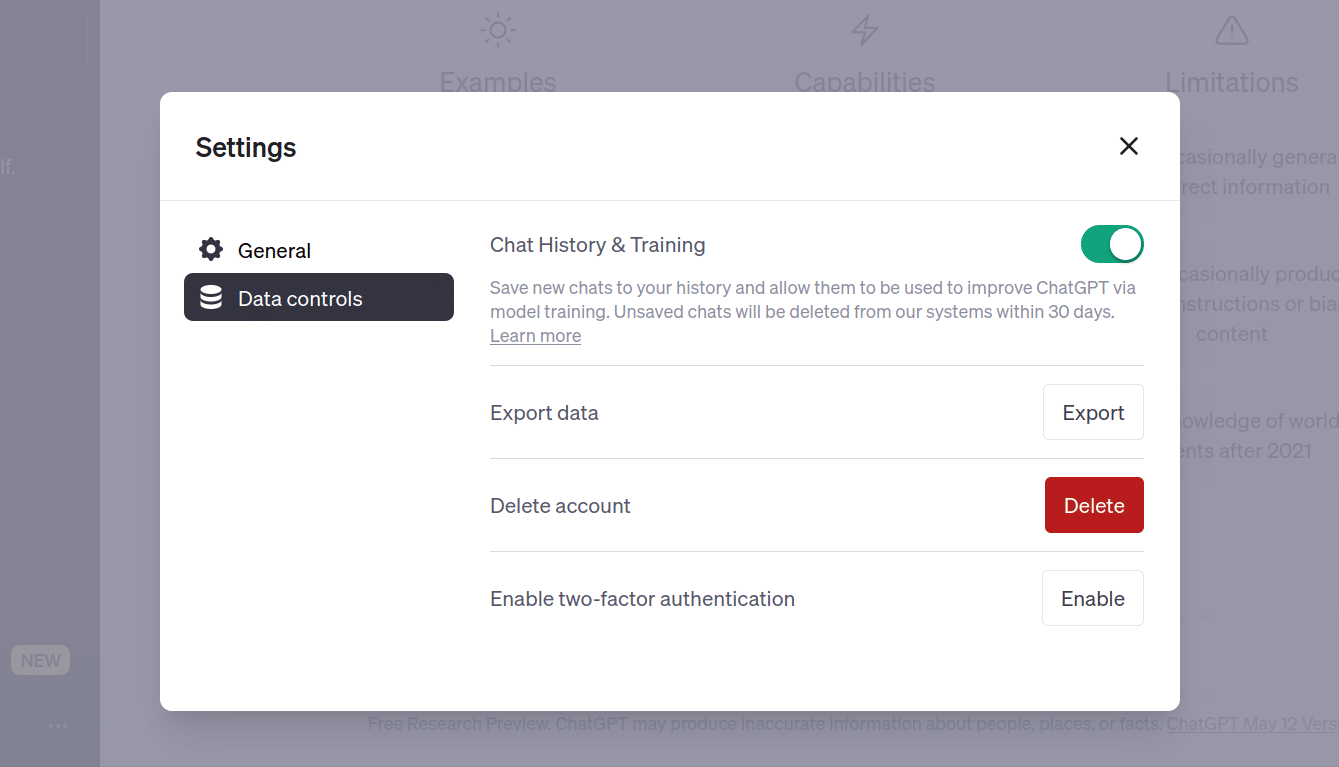Click the Chat History & Training label
Image resolution: width=1339 pixels, height=767 pixels.
coord(597,245)
